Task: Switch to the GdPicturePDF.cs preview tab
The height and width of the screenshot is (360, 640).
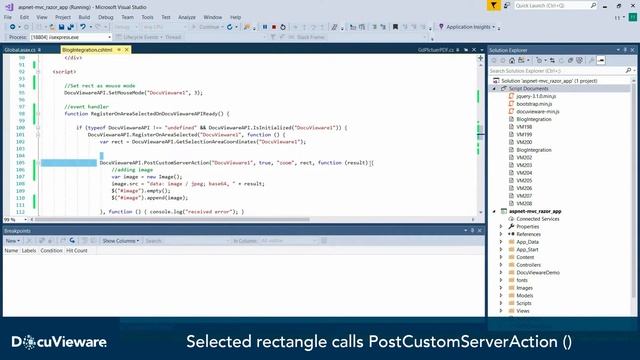Action: tap(436, 50)
